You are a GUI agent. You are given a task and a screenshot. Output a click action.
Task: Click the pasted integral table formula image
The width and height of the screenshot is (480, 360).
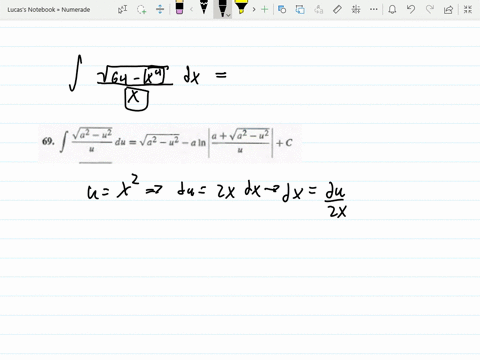[x=170, y=143]
